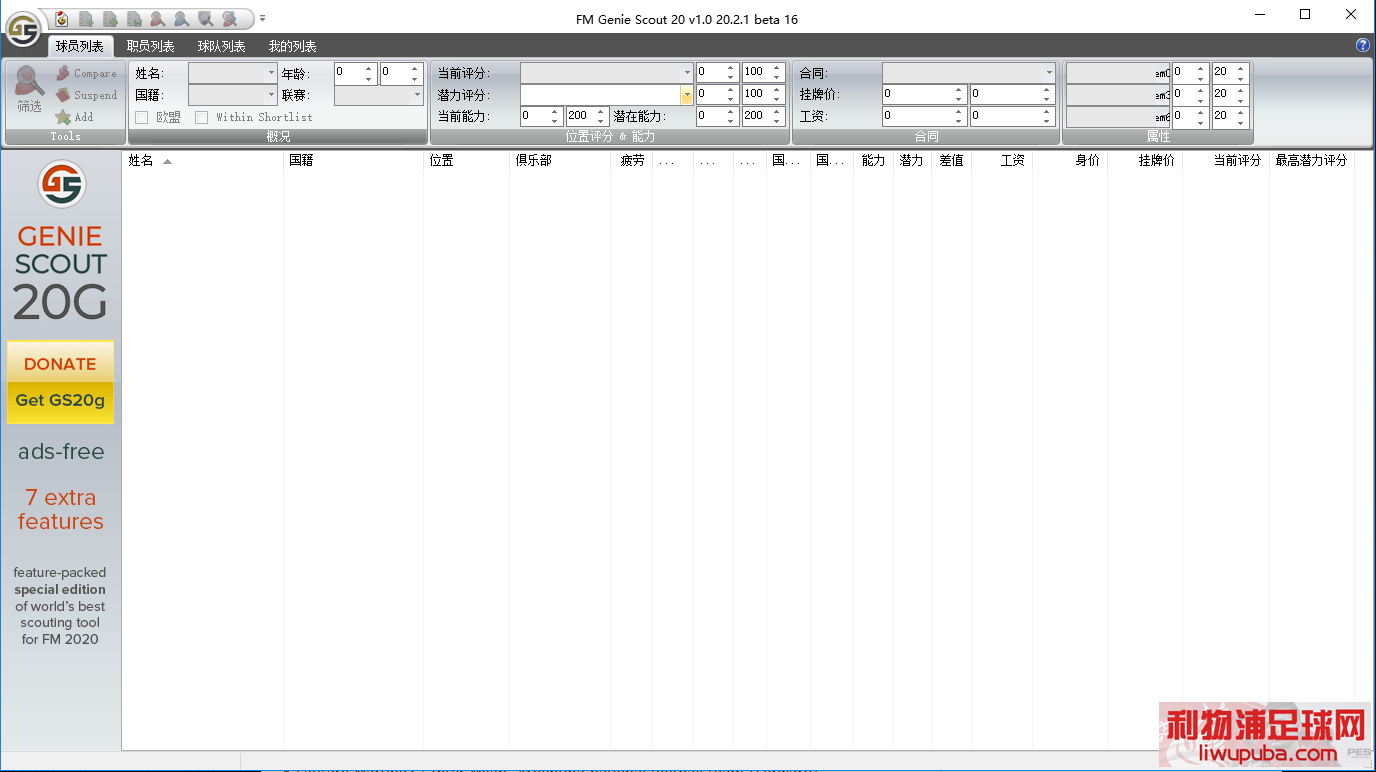Click the Add label in the Tools group
Viewport: 1376px width, 772px height.
click(84, 117)
